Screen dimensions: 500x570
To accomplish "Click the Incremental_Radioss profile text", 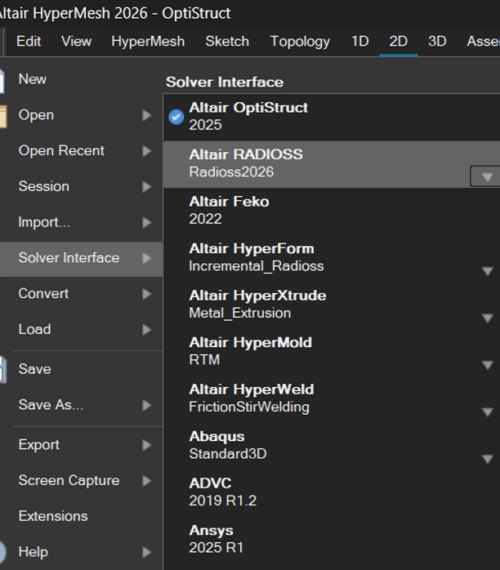I will (x=256, y=266).
